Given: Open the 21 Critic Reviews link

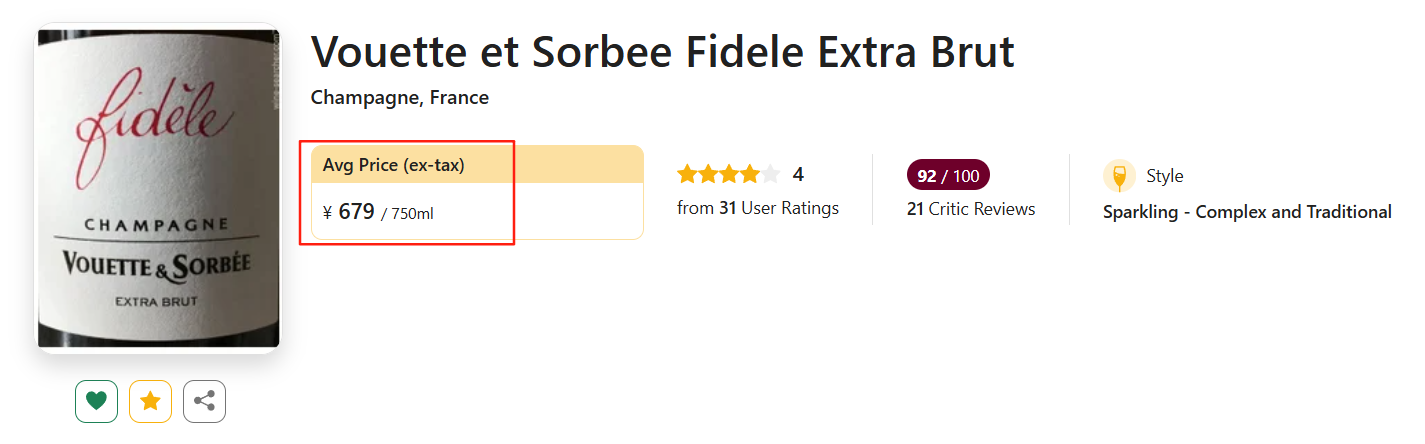Looking at the screenshot, I should (x=971, y=209).
